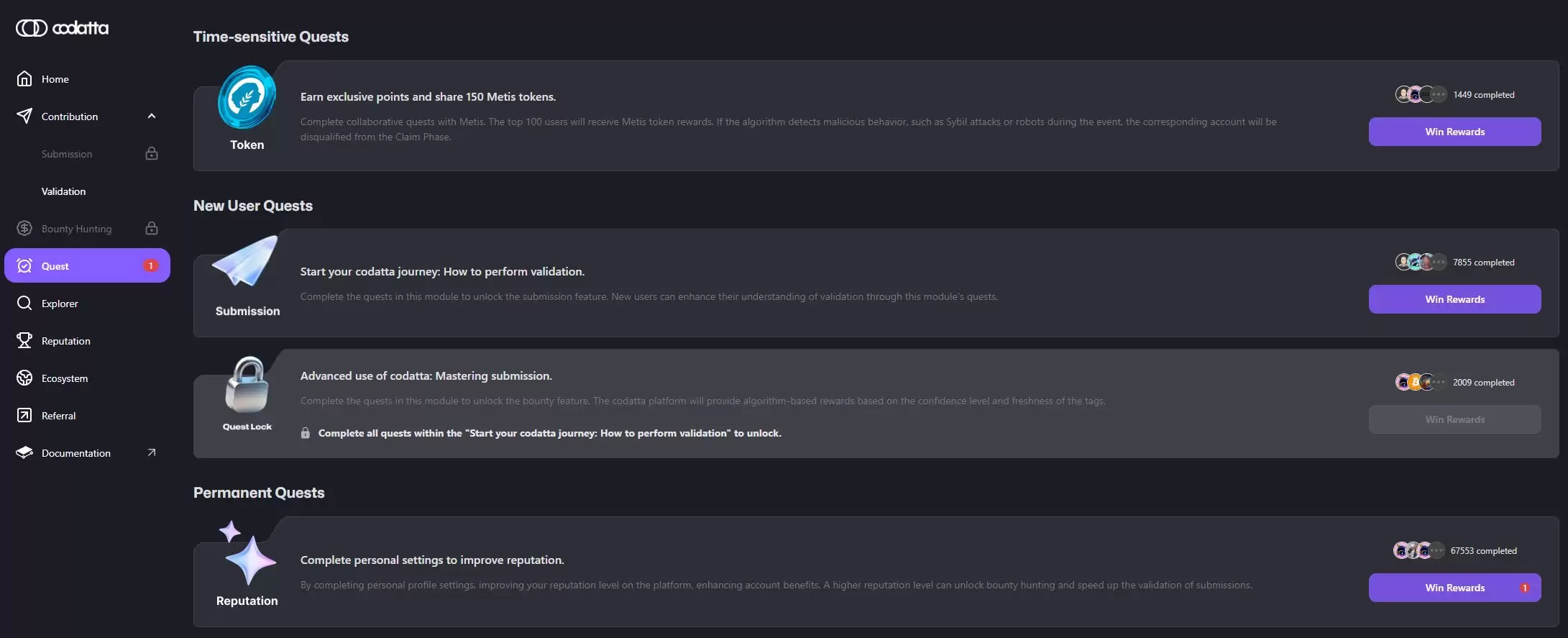Click Win Rewards for Metis token quest

[x=1454, y=132]
